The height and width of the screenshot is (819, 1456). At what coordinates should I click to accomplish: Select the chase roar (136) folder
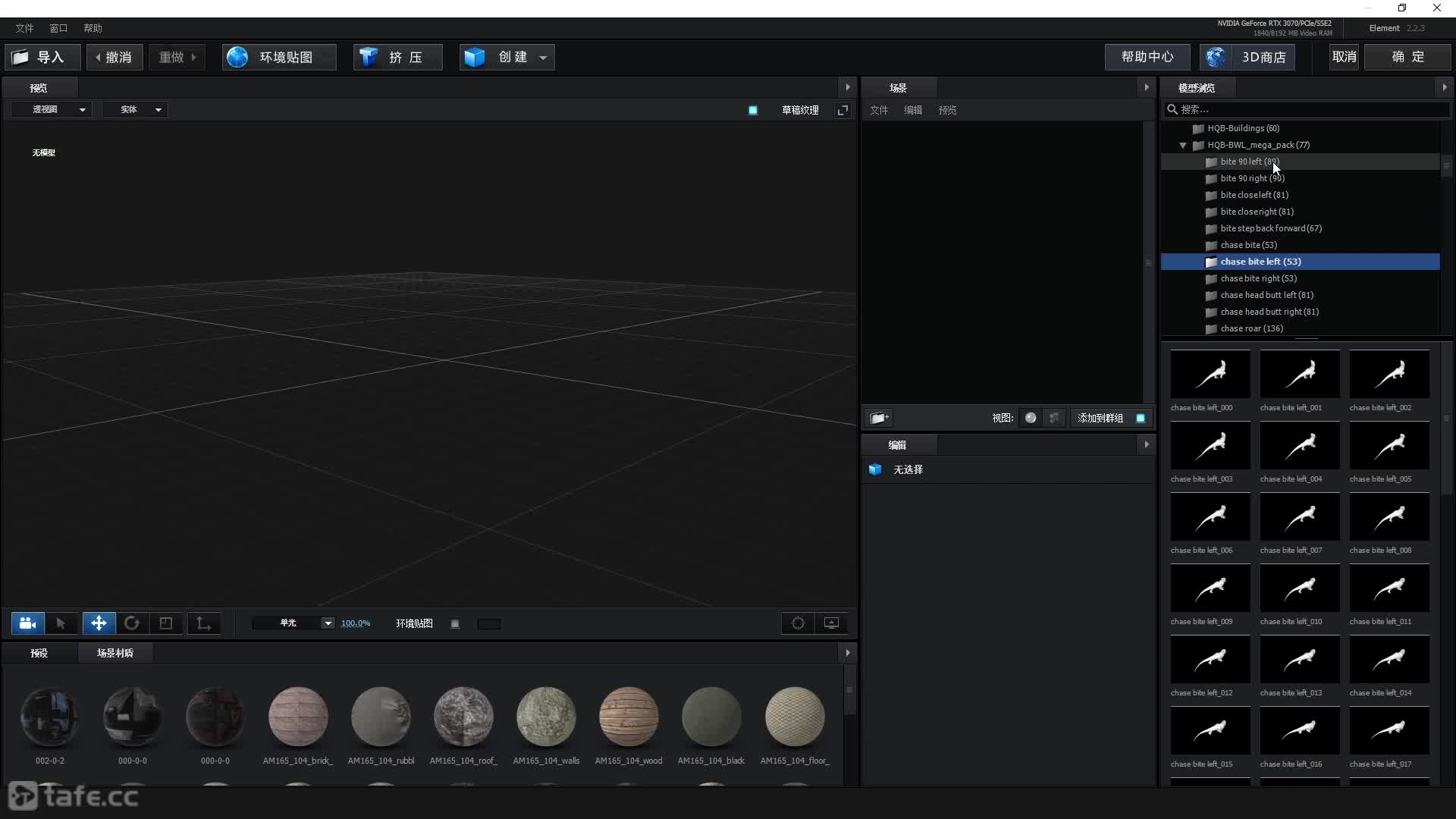click(x=1251, y=328)
